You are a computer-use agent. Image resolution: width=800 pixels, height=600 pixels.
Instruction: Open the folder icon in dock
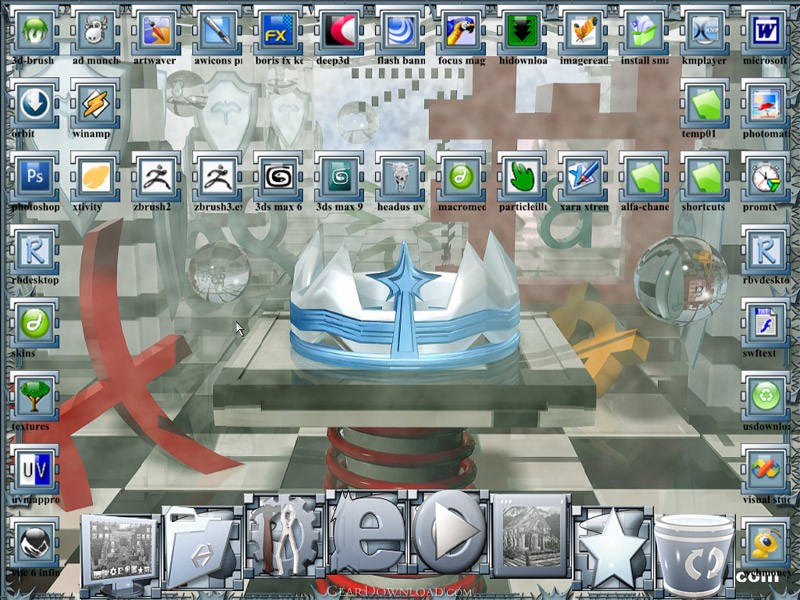[203, 546]
